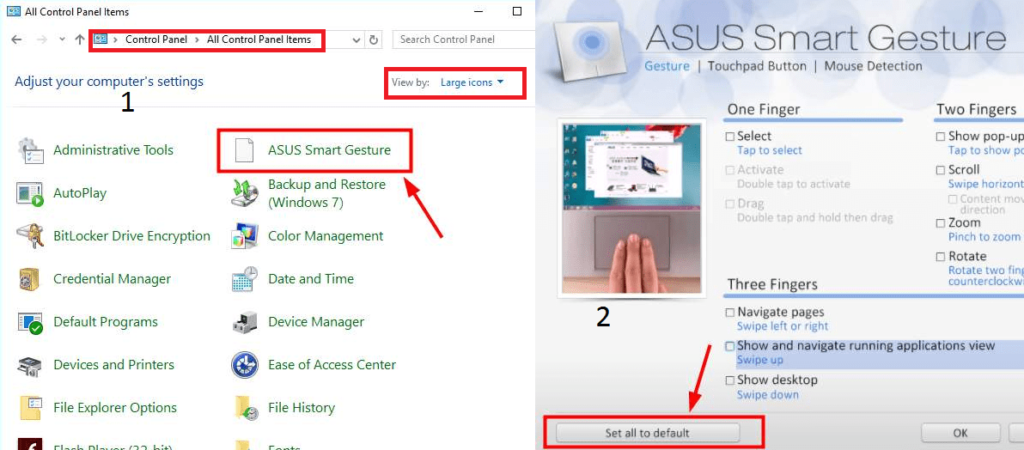
Task: Click the Set all to default button
Action: click(647, 433)
